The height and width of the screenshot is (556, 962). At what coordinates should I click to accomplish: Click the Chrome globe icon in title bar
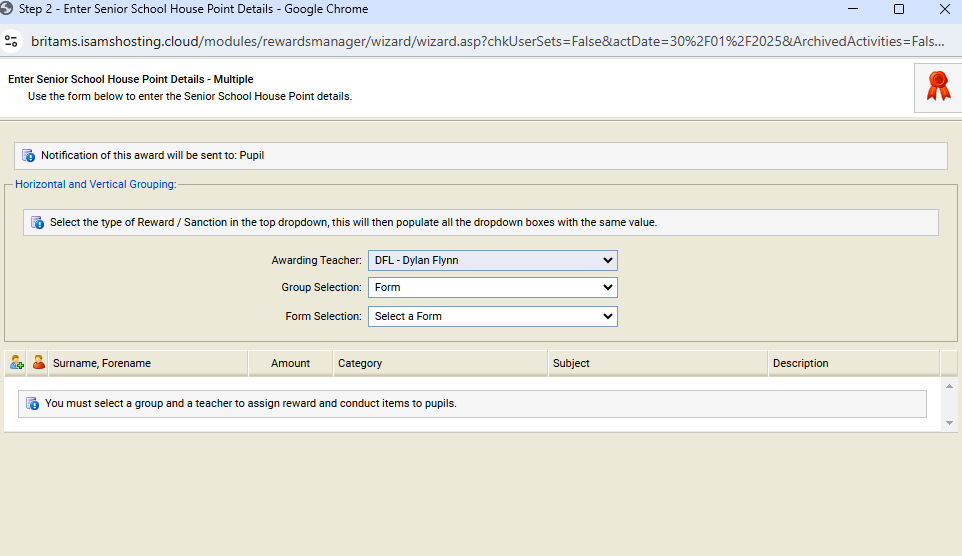point(9,9)
